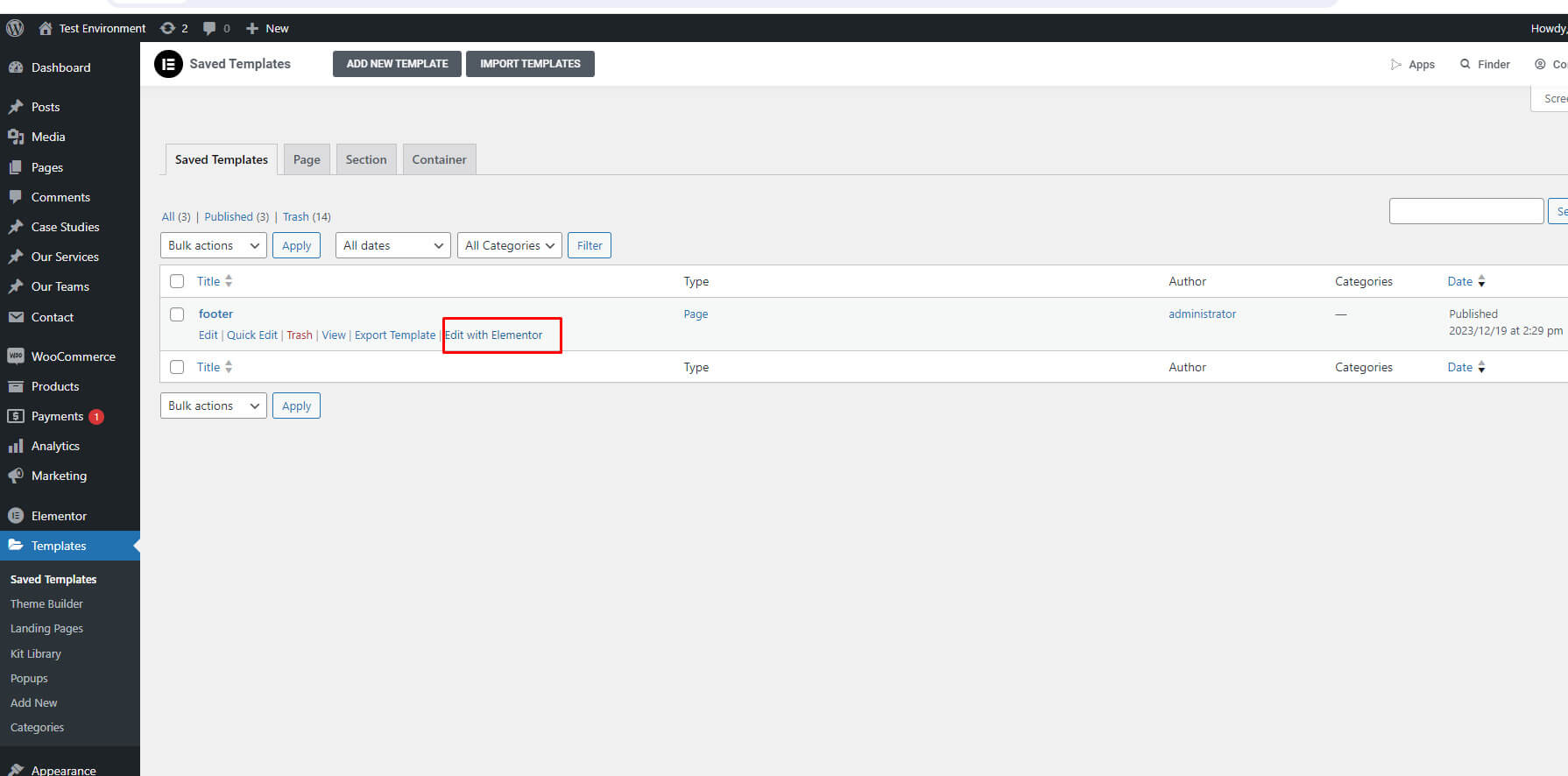Open the top Bulk actions dropdown
The width and height of the screenshot is (1568, 776).
tap(214, 245)
